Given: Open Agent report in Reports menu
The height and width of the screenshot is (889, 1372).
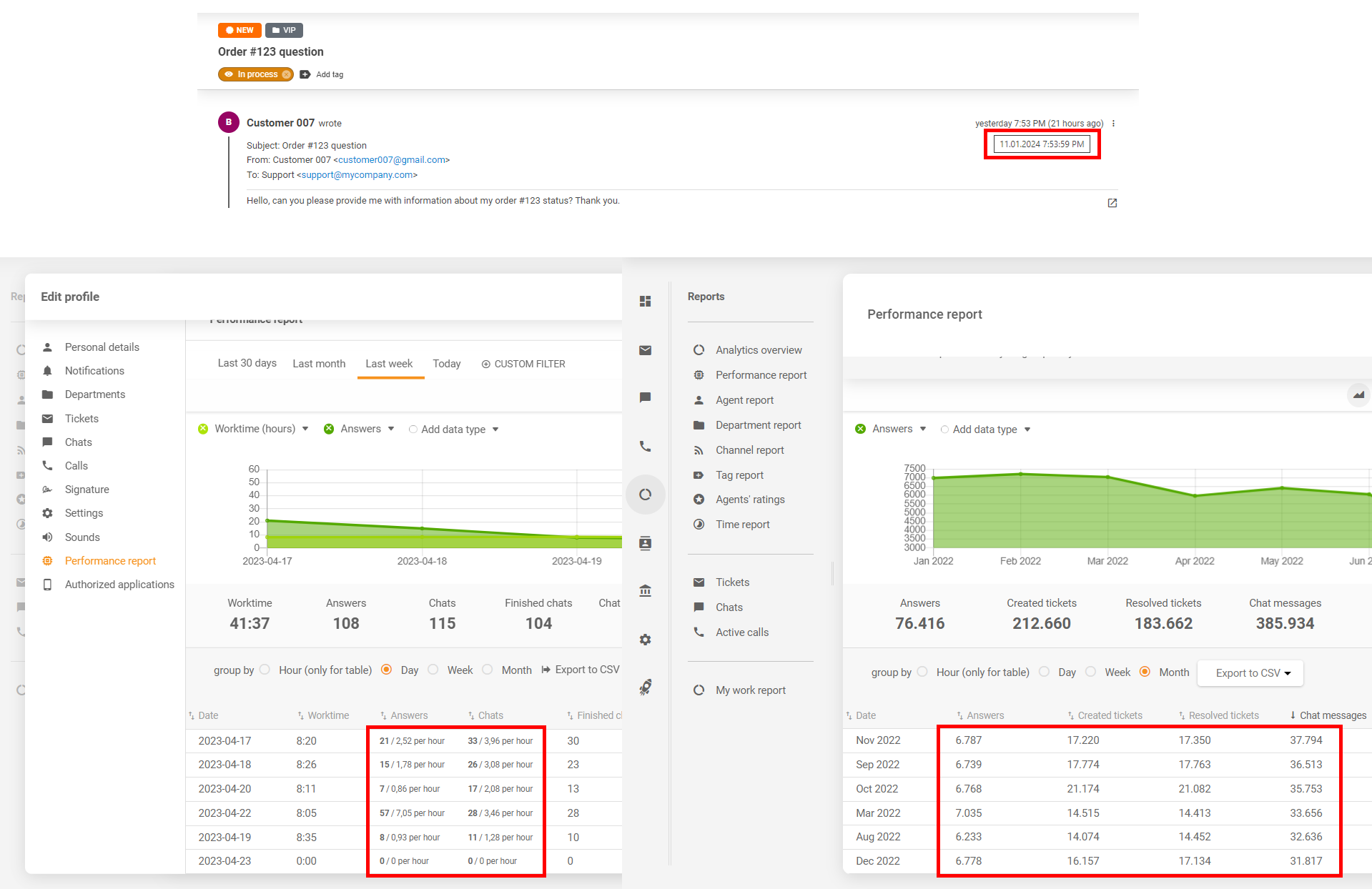Looking at the screenshot, I should tap(744, 400).
